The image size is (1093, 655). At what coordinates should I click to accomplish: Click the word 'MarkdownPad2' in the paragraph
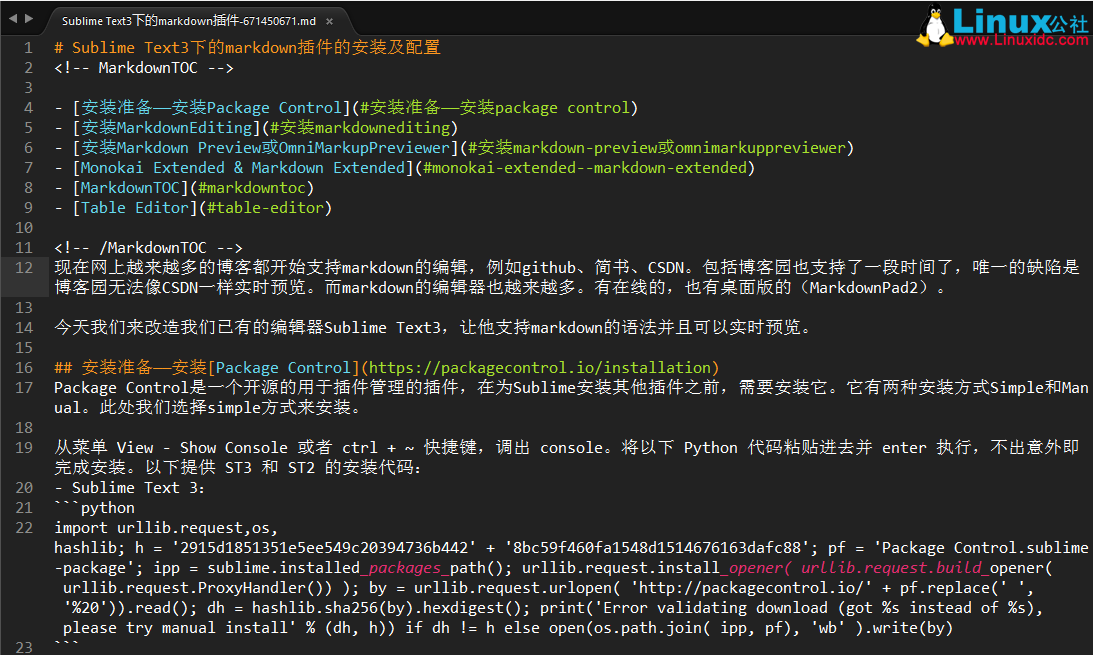coord(864,287)
